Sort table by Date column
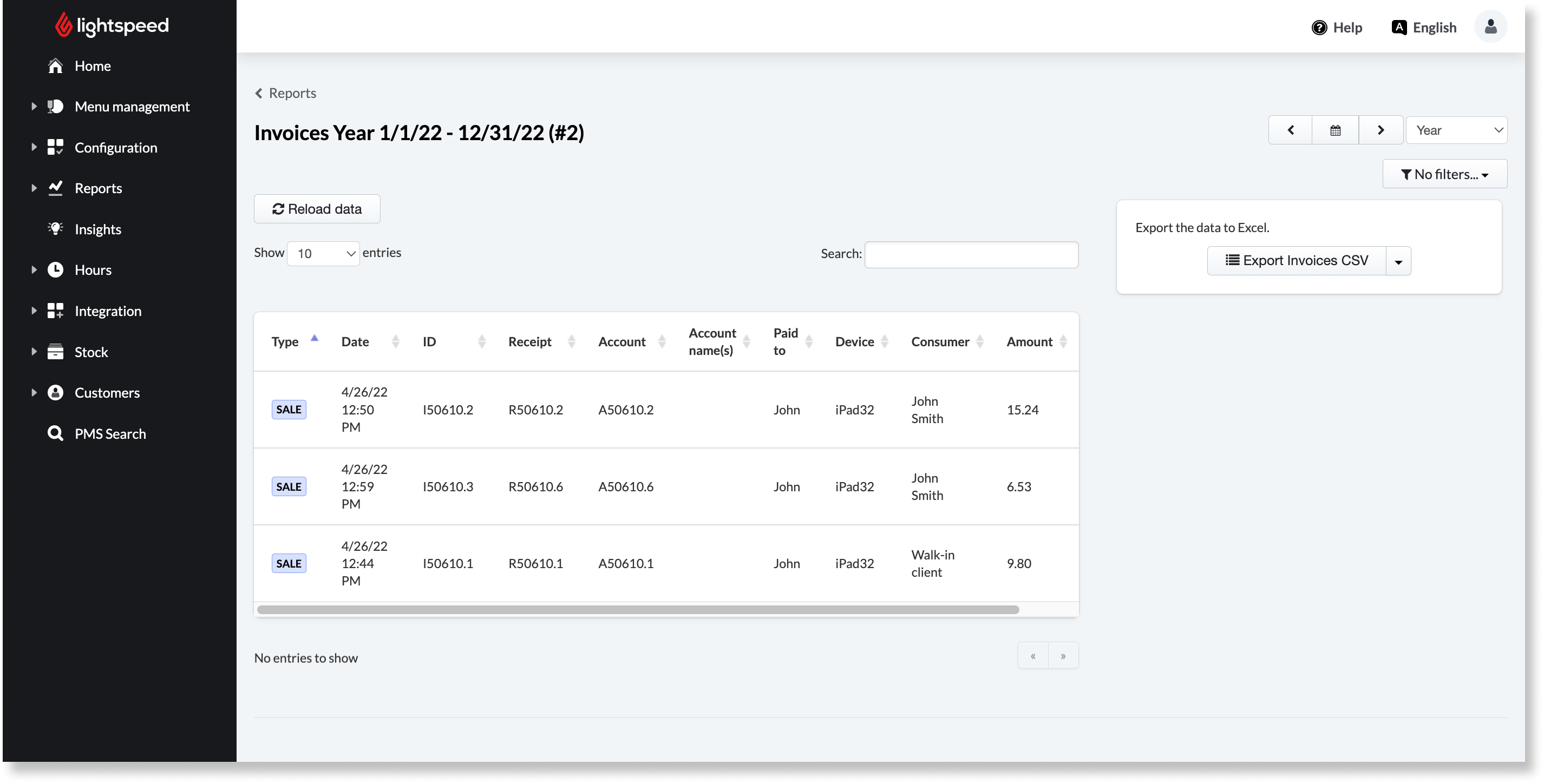The image size is (1544, 784). [370, 341]
